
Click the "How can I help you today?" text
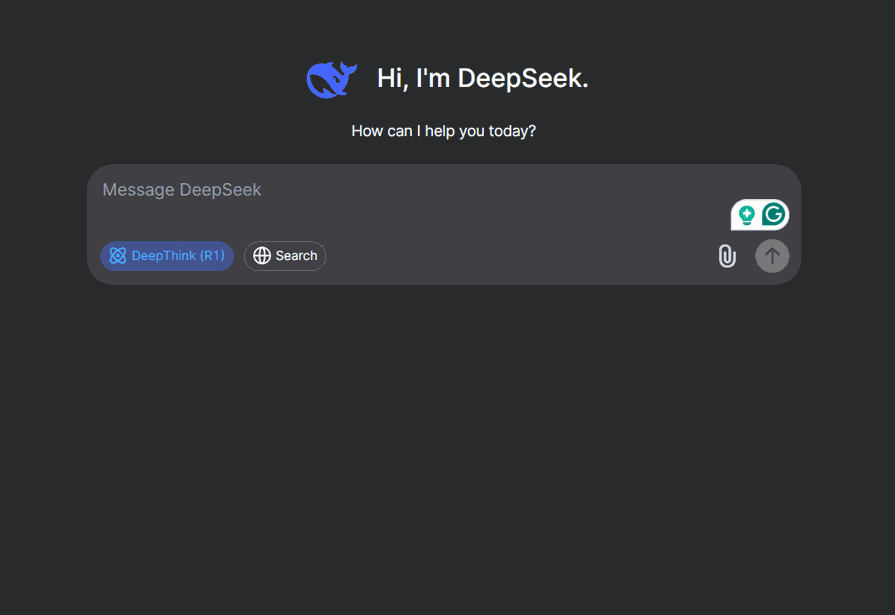click(x=444, y=131)
